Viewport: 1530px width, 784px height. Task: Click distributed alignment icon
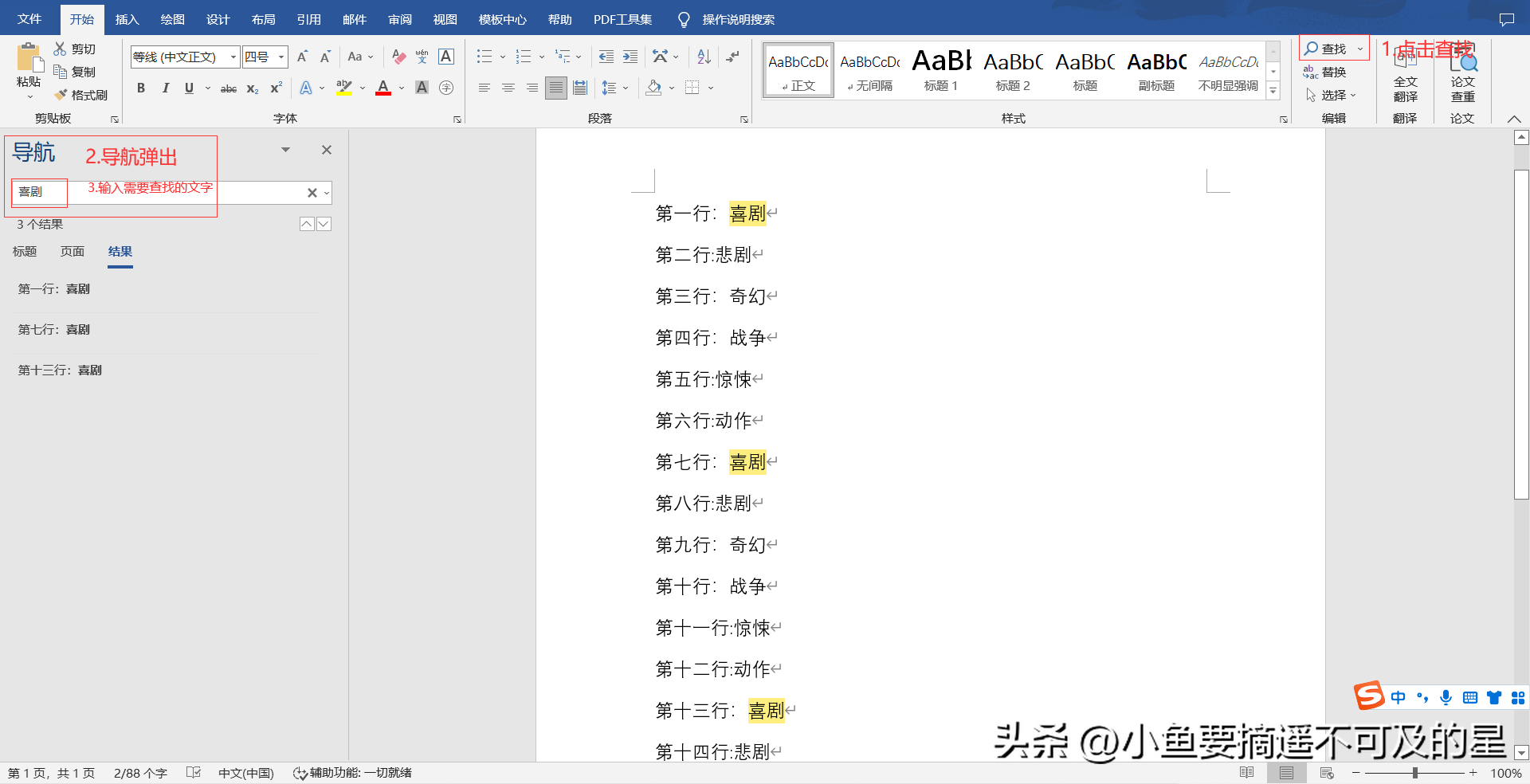(x=580, y=88)
